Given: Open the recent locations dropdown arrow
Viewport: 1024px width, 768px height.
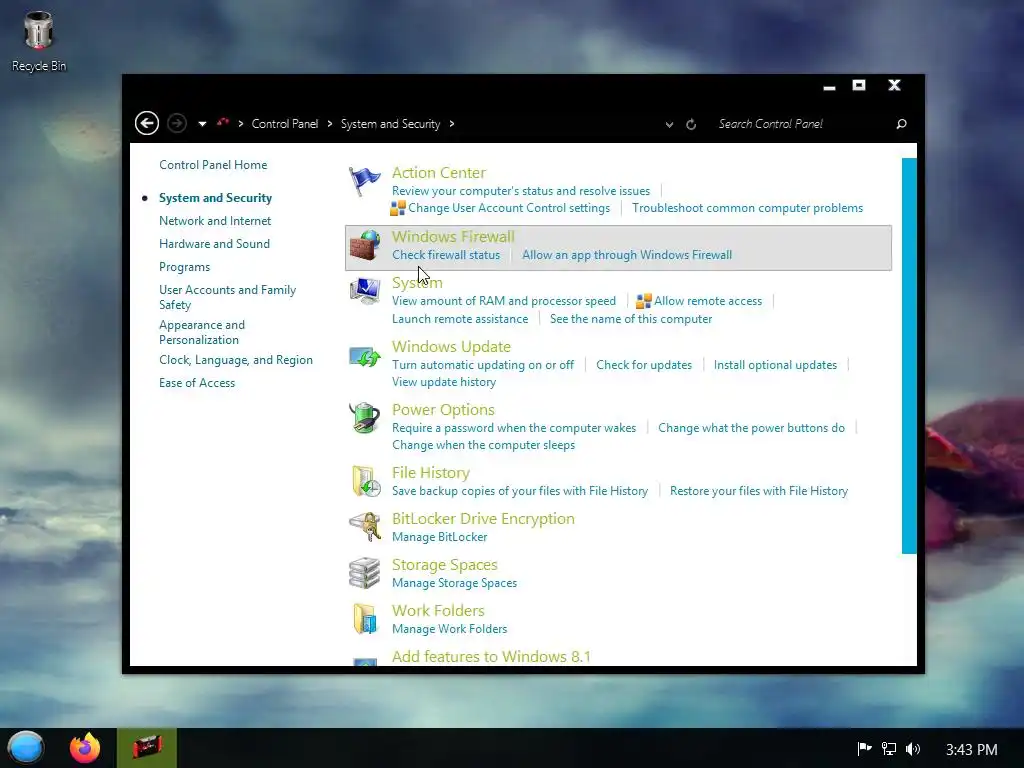Looking at the screenshot, I should (202, 124).
